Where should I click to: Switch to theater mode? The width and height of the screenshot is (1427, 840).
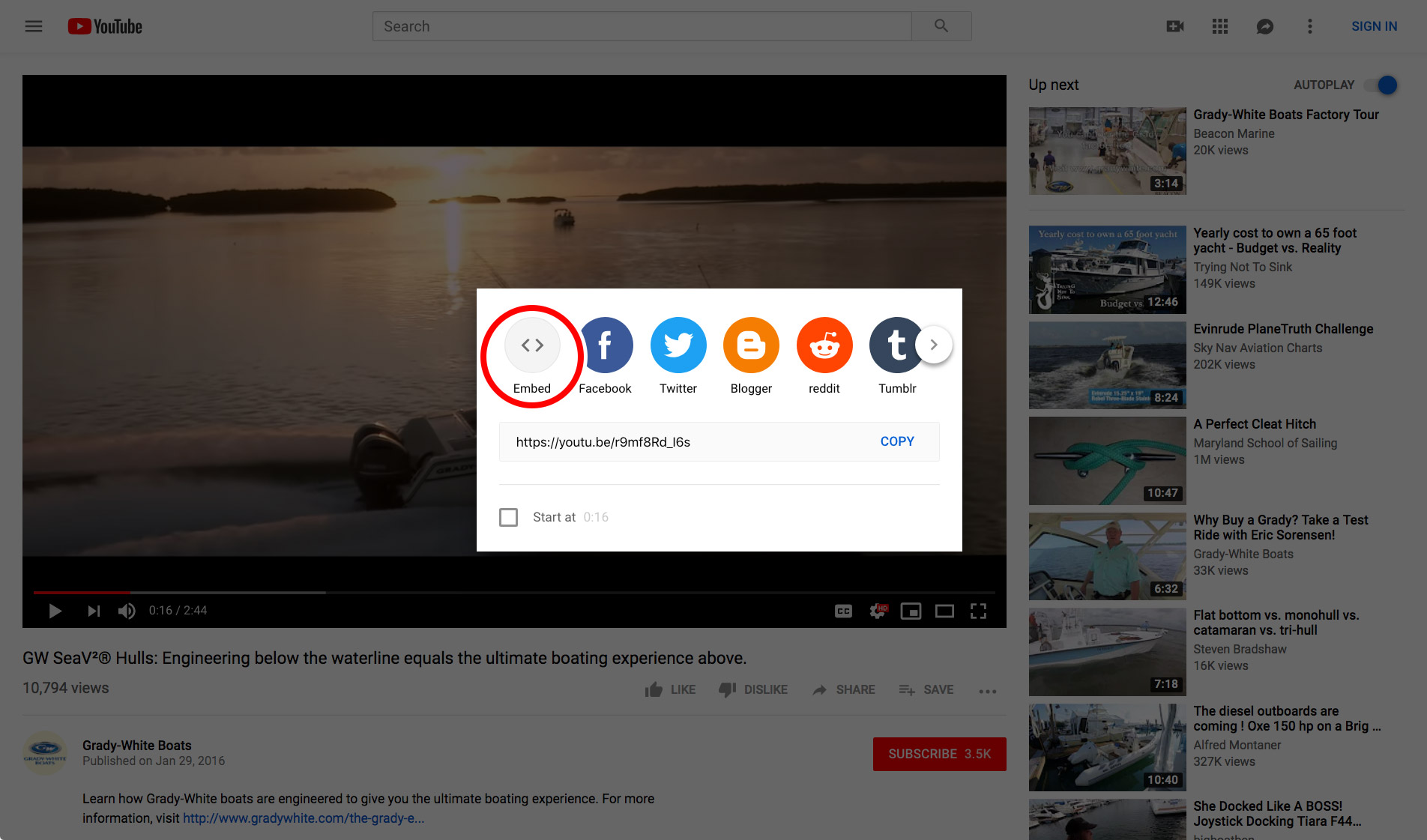pos(944,611)
